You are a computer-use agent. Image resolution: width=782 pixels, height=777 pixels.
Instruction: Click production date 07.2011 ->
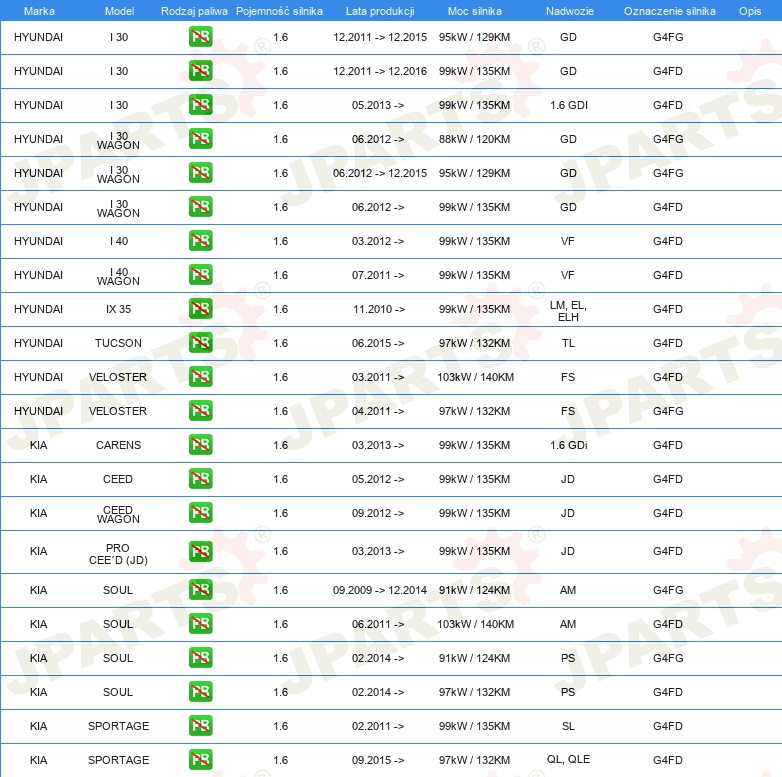[x=378, y=275]
